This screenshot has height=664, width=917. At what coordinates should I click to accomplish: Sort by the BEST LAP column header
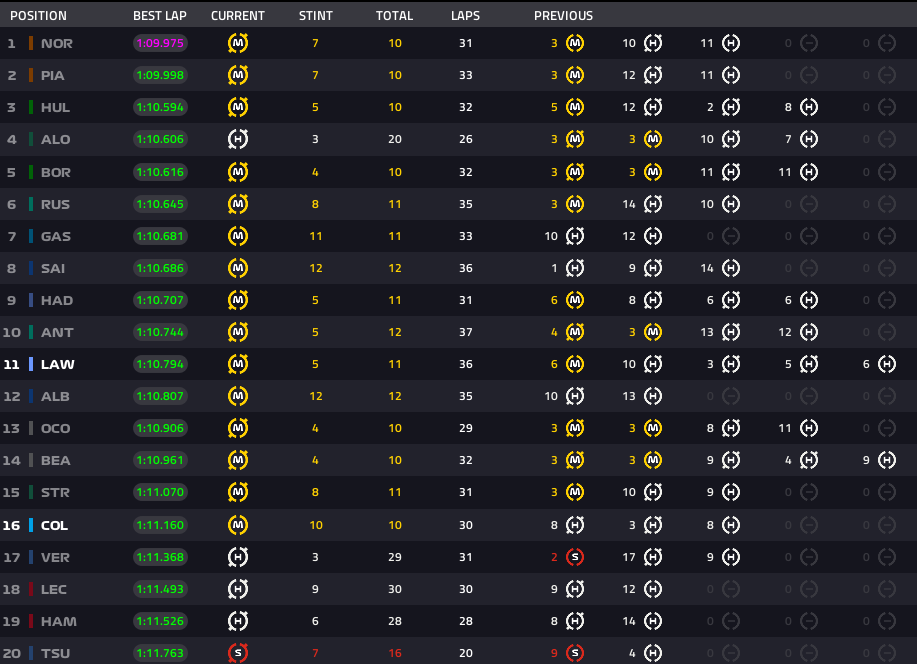click(x=160, y=16)
